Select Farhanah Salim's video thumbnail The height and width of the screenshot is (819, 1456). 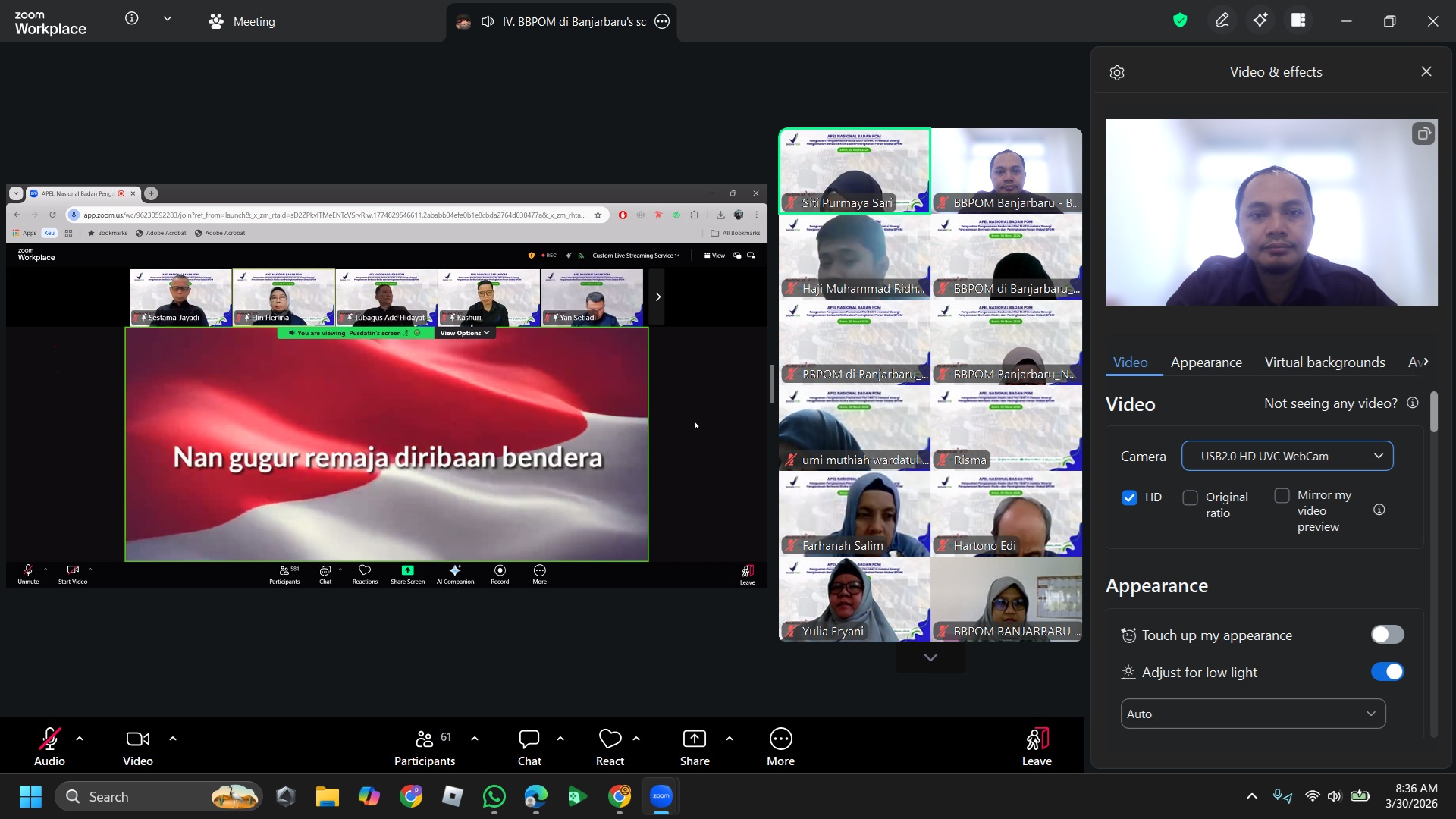point(855,513)
